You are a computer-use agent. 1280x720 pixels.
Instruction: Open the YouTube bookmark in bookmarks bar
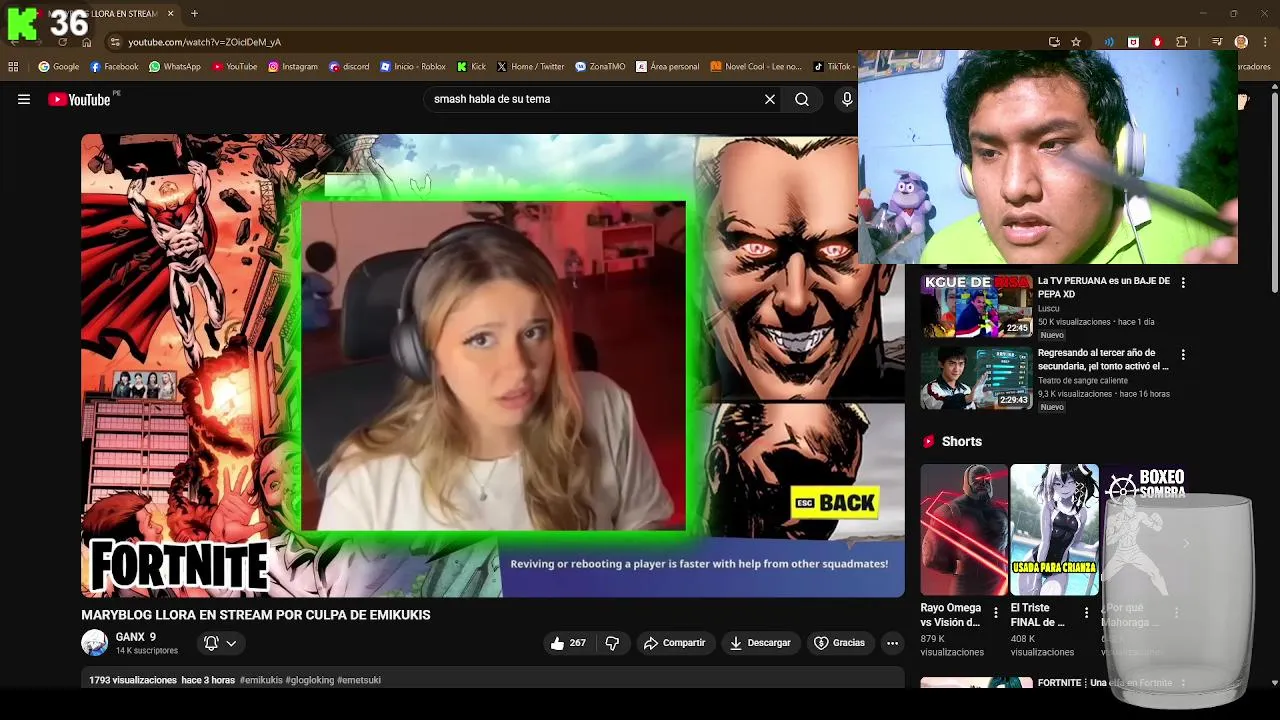235,67
